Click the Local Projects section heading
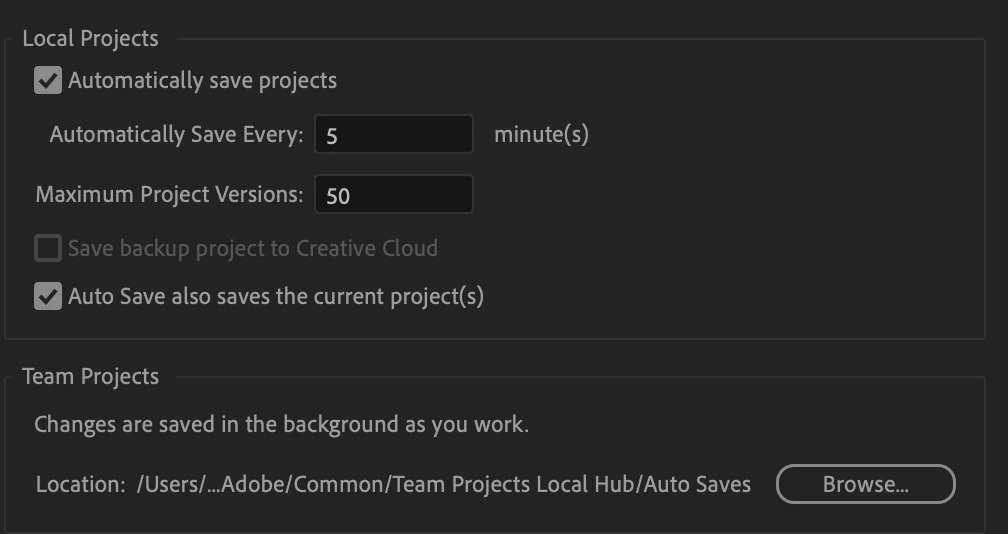The height and width of the screenshot is (534, 1008). 90,39
